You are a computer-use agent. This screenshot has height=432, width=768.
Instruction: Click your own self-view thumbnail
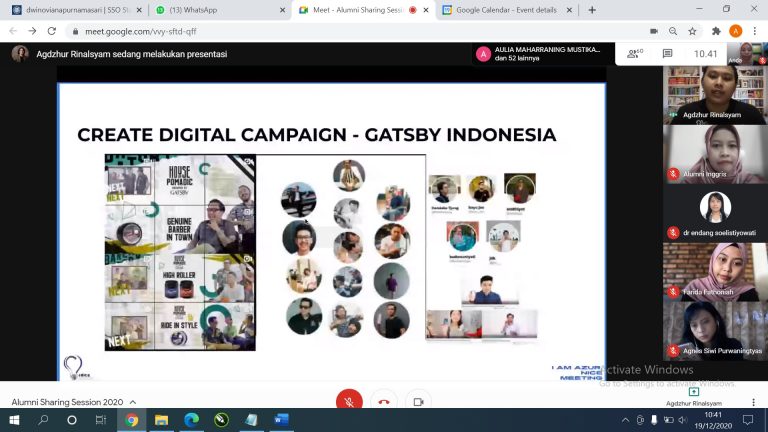(x=747, y=54)
